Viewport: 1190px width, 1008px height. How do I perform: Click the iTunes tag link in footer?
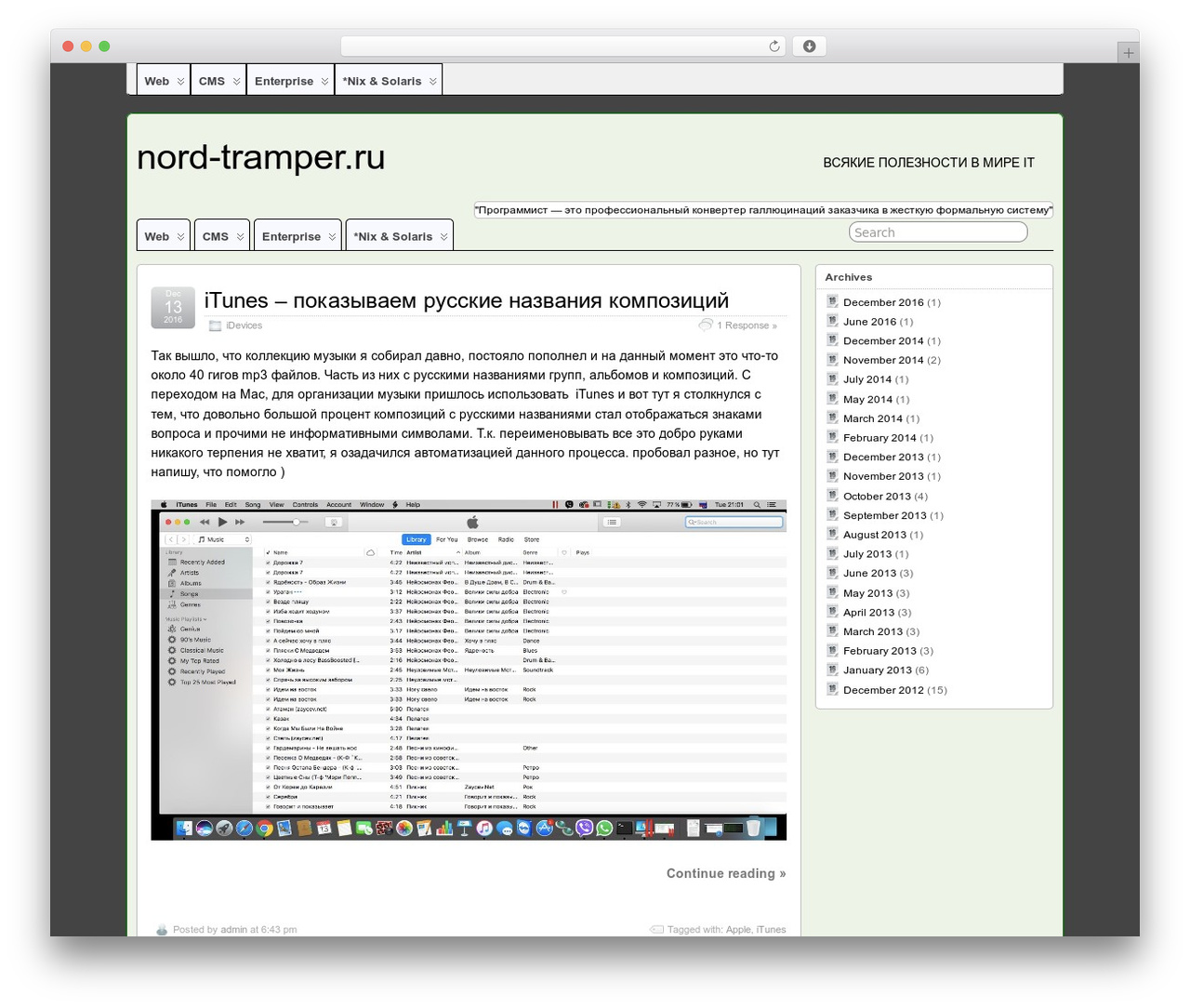[771, 929]
